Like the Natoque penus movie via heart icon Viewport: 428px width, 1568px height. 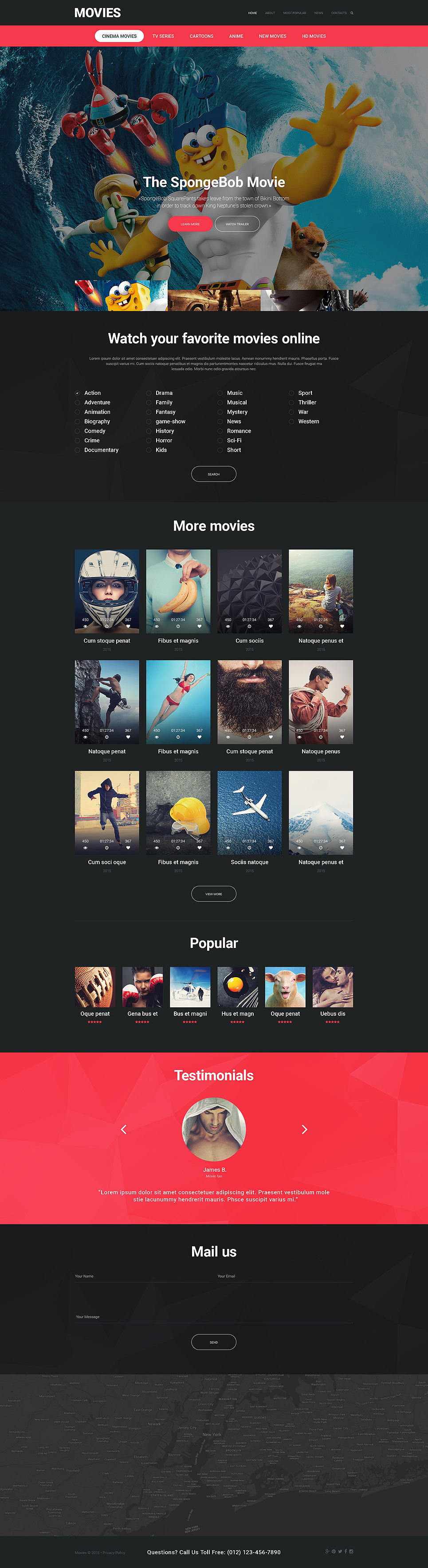tap(342, 737)
